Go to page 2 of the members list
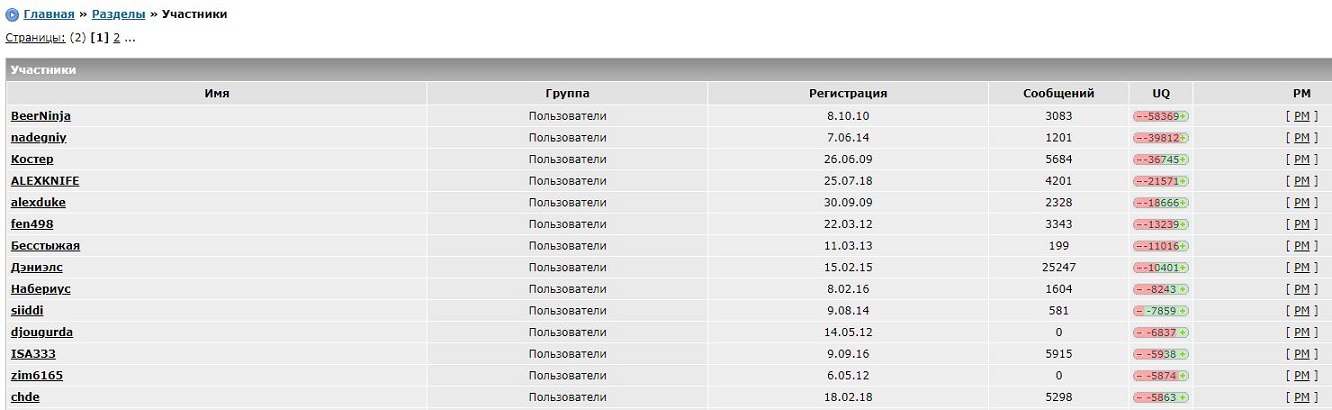The image size is (1332, 410). click(116, 38)
